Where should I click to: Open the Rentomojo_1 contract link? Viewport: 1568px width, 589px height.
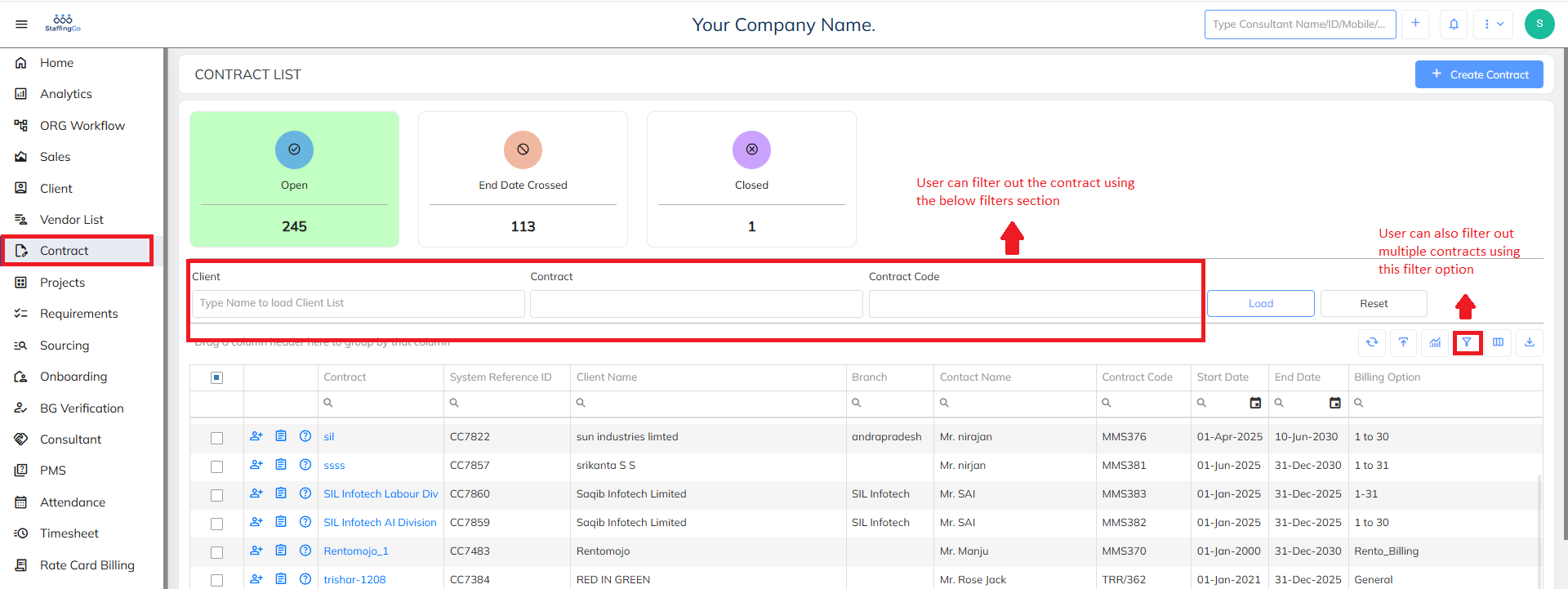[356, 551]
